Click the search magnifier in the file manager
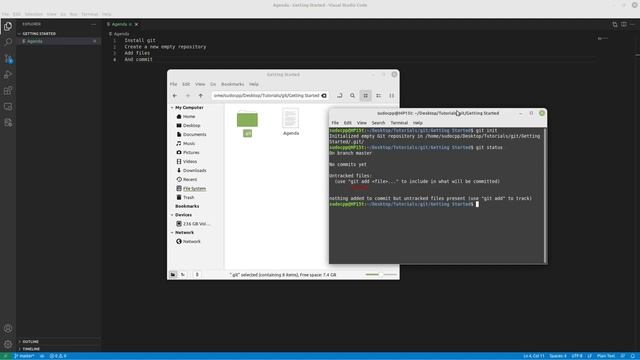The height and width of the screenshot is (360, 640). [x=352, y=96]
